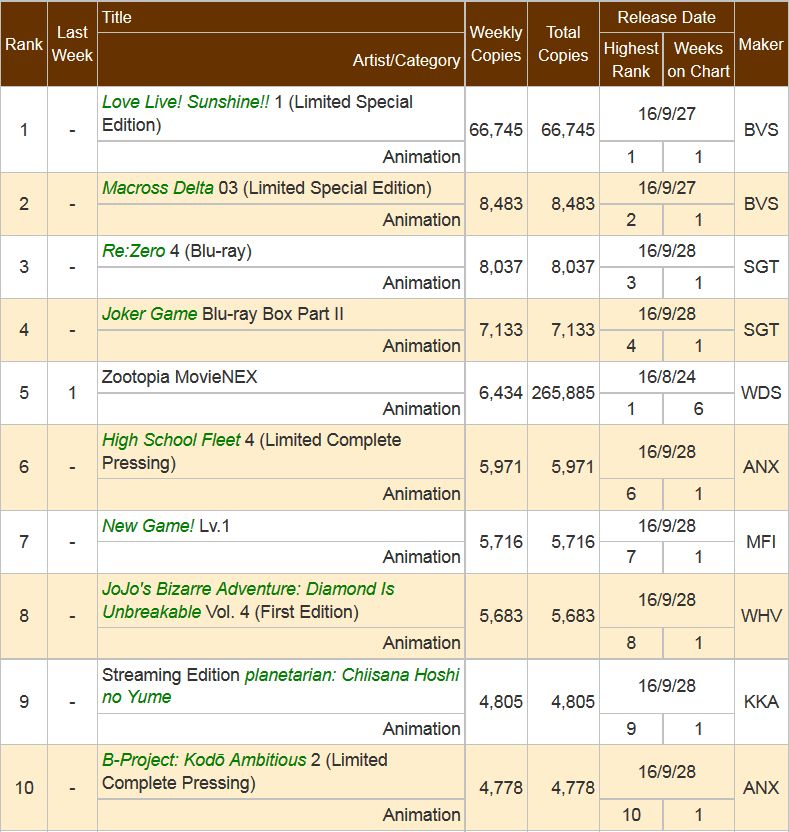
Task: Select the Highest Rank header cell
Action: (631, 60)
